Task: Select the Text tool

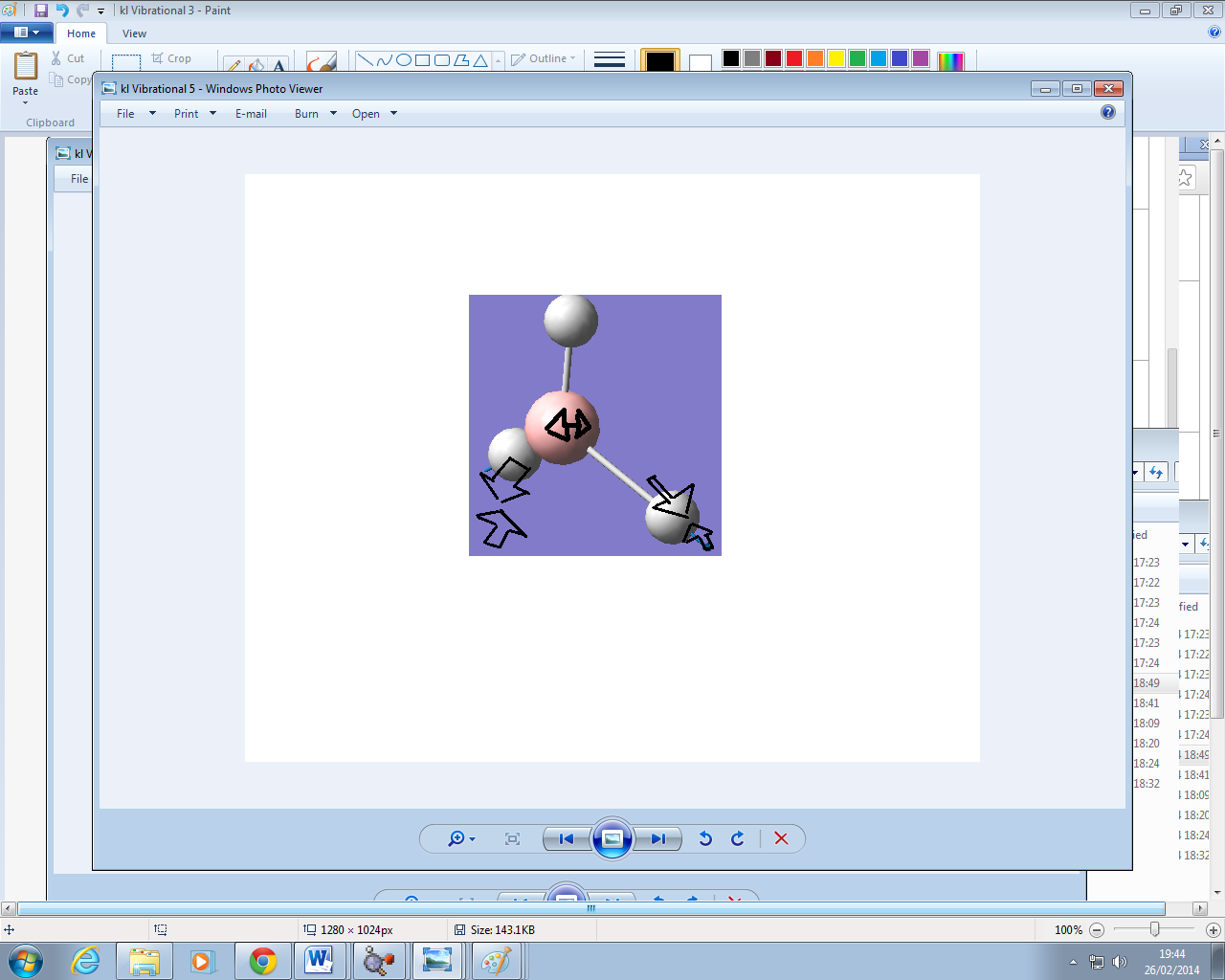Action: coord(278,65)
